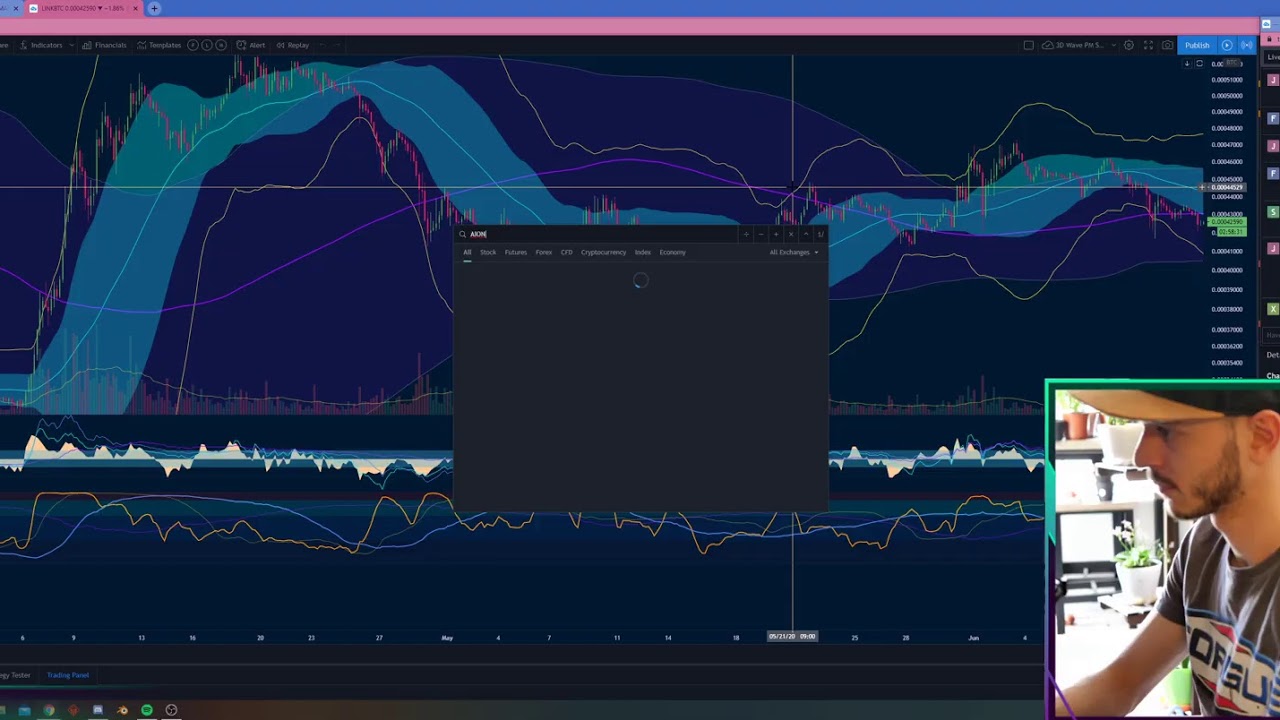Image resolution: width=1280 pixels, height=720 pixels.
Task: Open the Financials panel
Action: (104, 45)
